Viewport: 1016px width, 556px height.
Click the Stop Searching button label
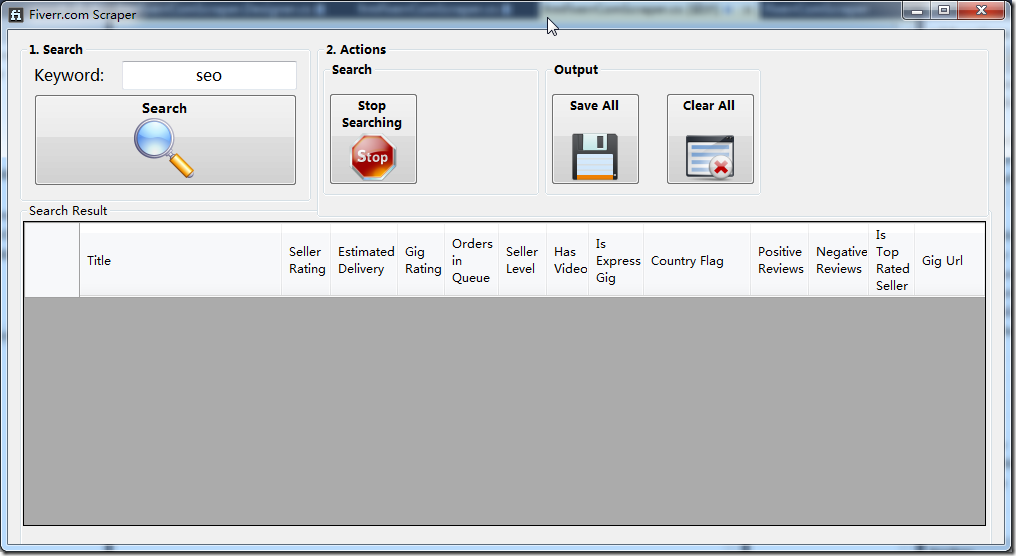(372, 114)
